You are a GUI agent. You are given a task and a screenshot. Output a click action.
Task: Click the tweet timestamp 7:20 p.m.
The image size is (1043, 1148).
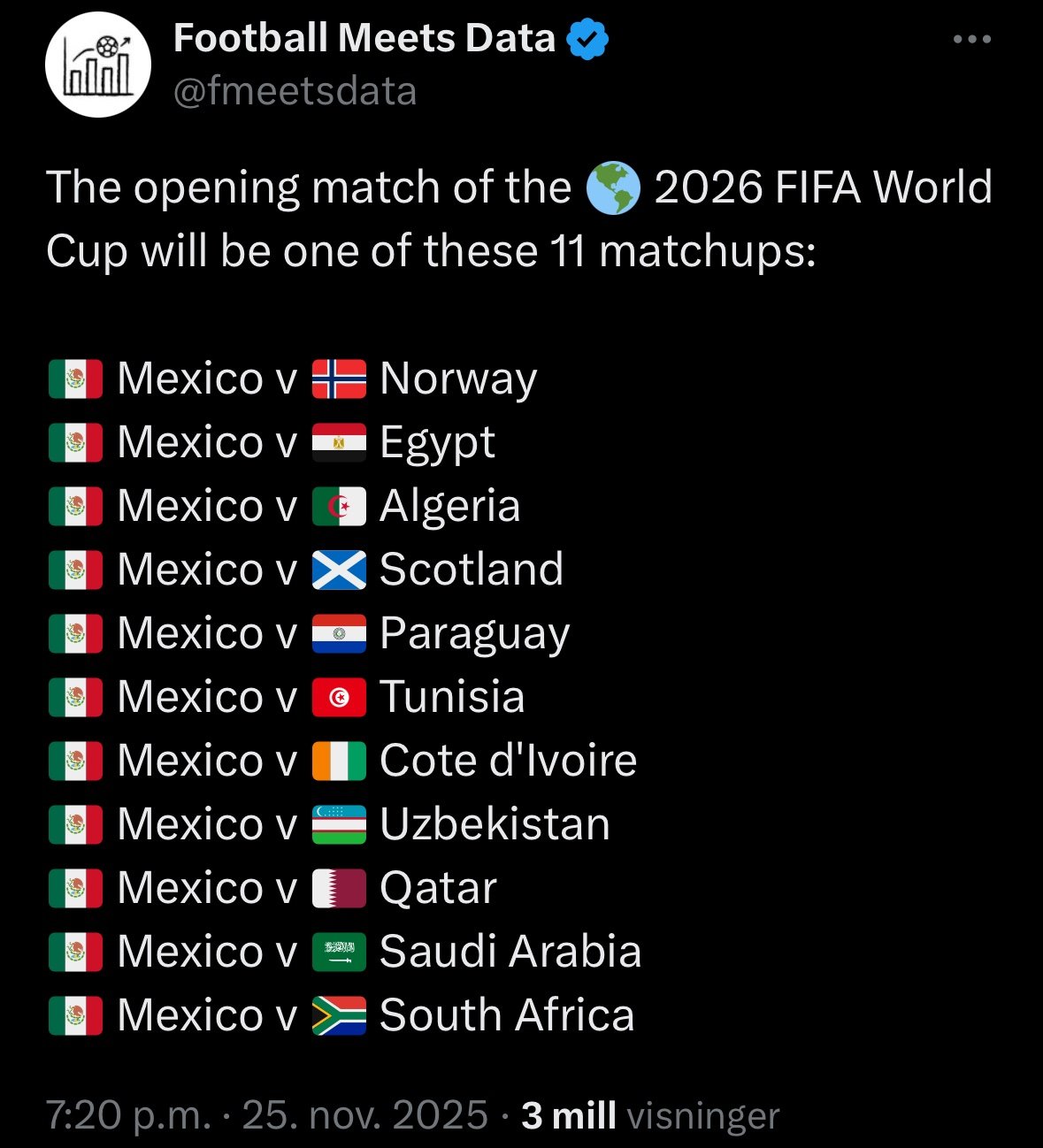128,1115
